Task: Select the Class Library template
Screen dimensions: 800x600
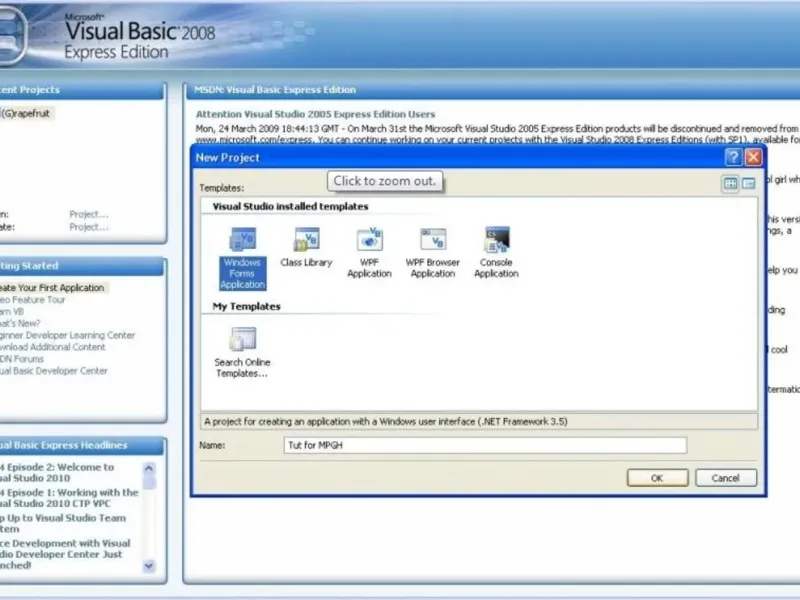Action: pyautogui.click(x=306, y=247)
